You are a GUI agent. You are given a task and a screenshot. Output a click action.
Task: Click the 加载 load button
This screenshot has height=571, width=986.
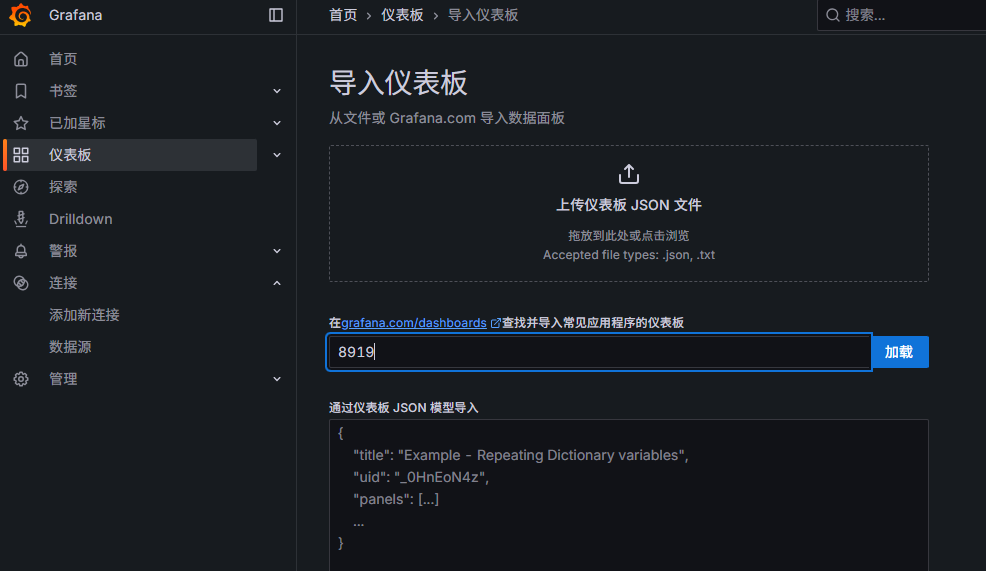tap(900, 352)
